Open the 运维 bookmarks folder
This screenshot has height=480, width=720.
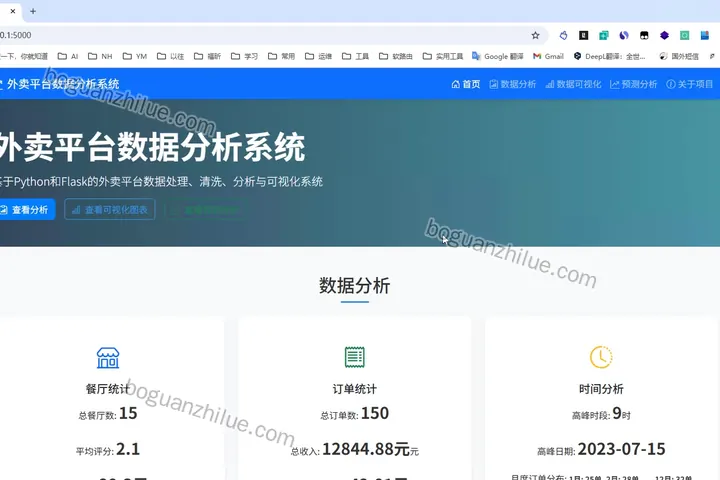click(x=318, y=56)
